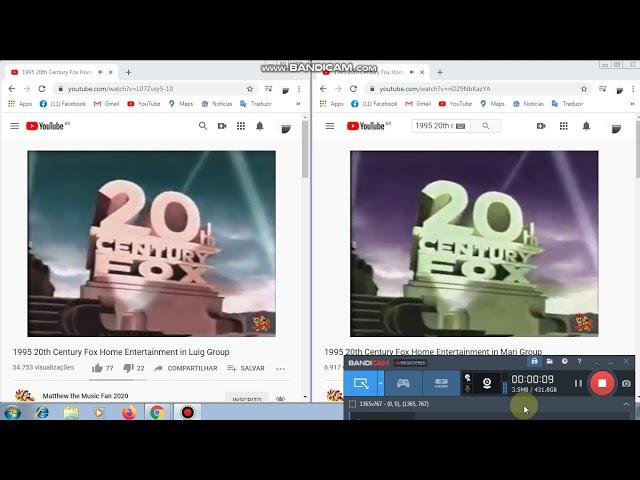Image resolution: width=640 pixels, height=480 pixels.
Task: Pause the Bandicam recording
Action: coord(578,383)
